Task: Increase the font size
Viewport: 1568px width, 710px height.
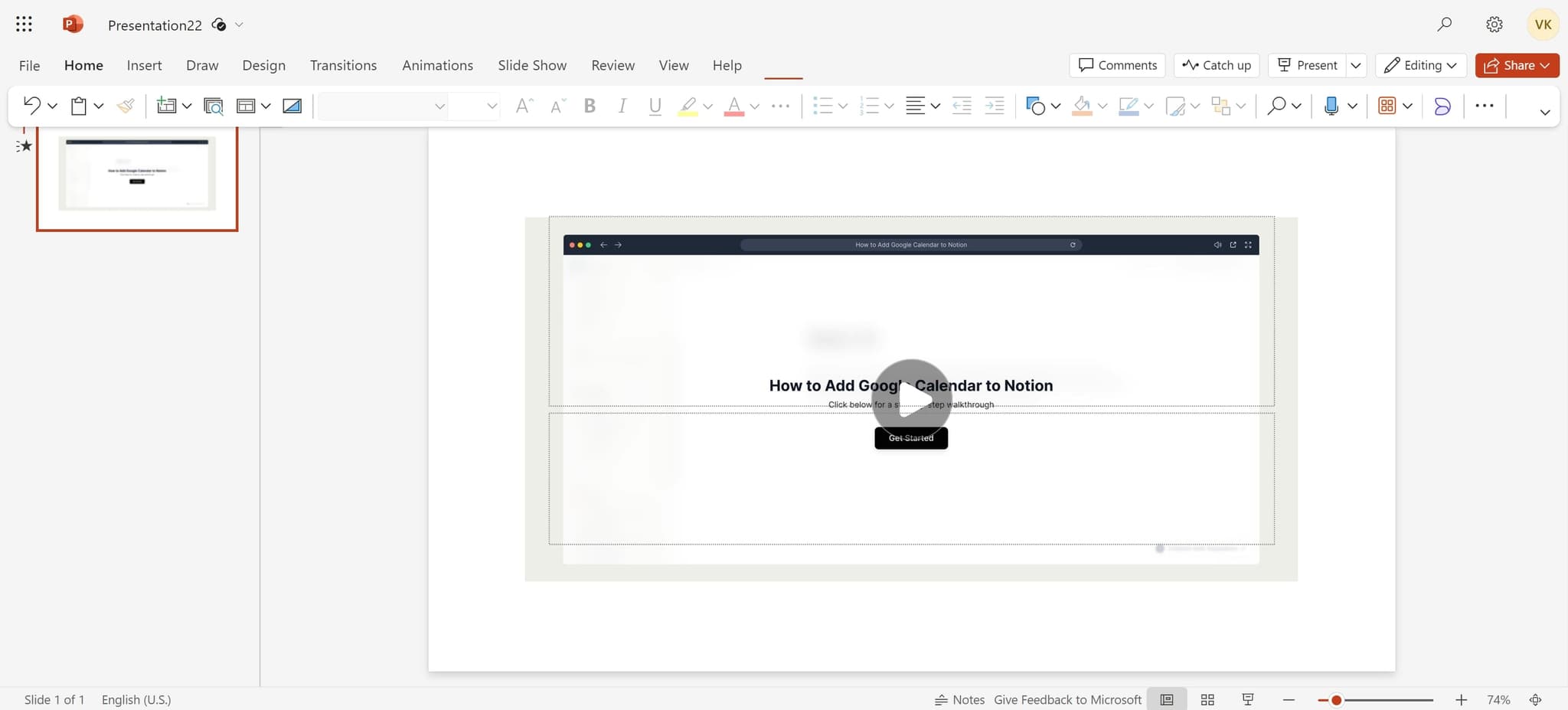Action: (x=524, y=106)
